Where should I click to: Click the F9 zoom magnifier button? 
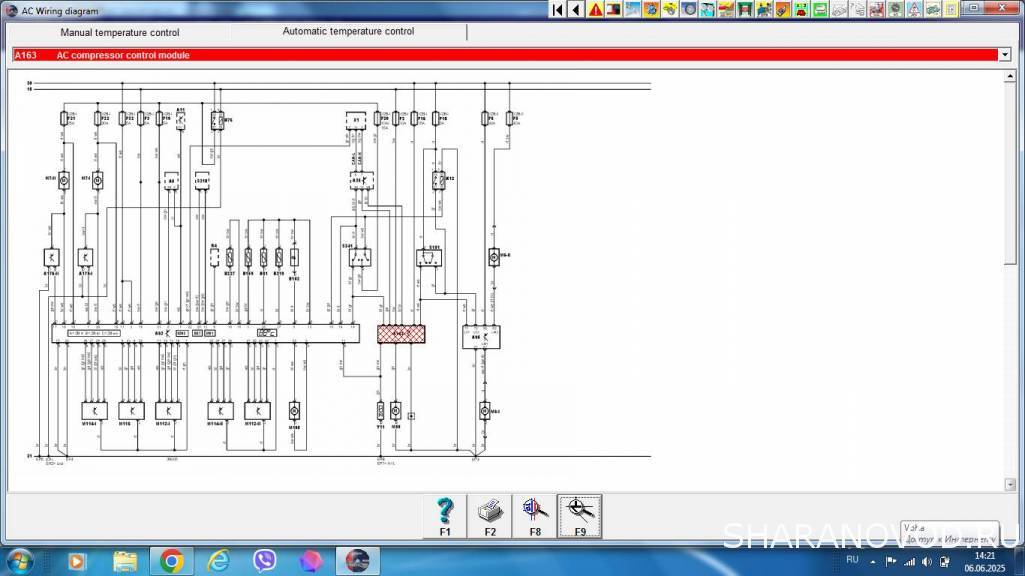580,516
